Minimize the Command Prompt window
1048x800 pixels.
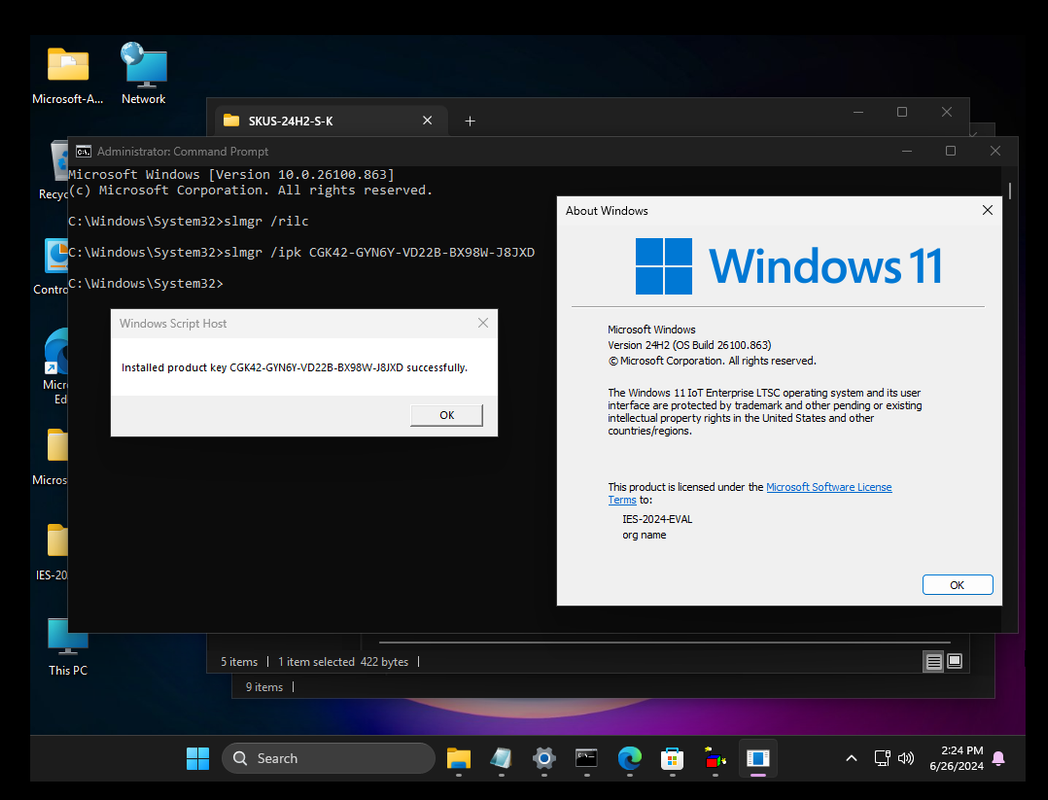point(906,151)
